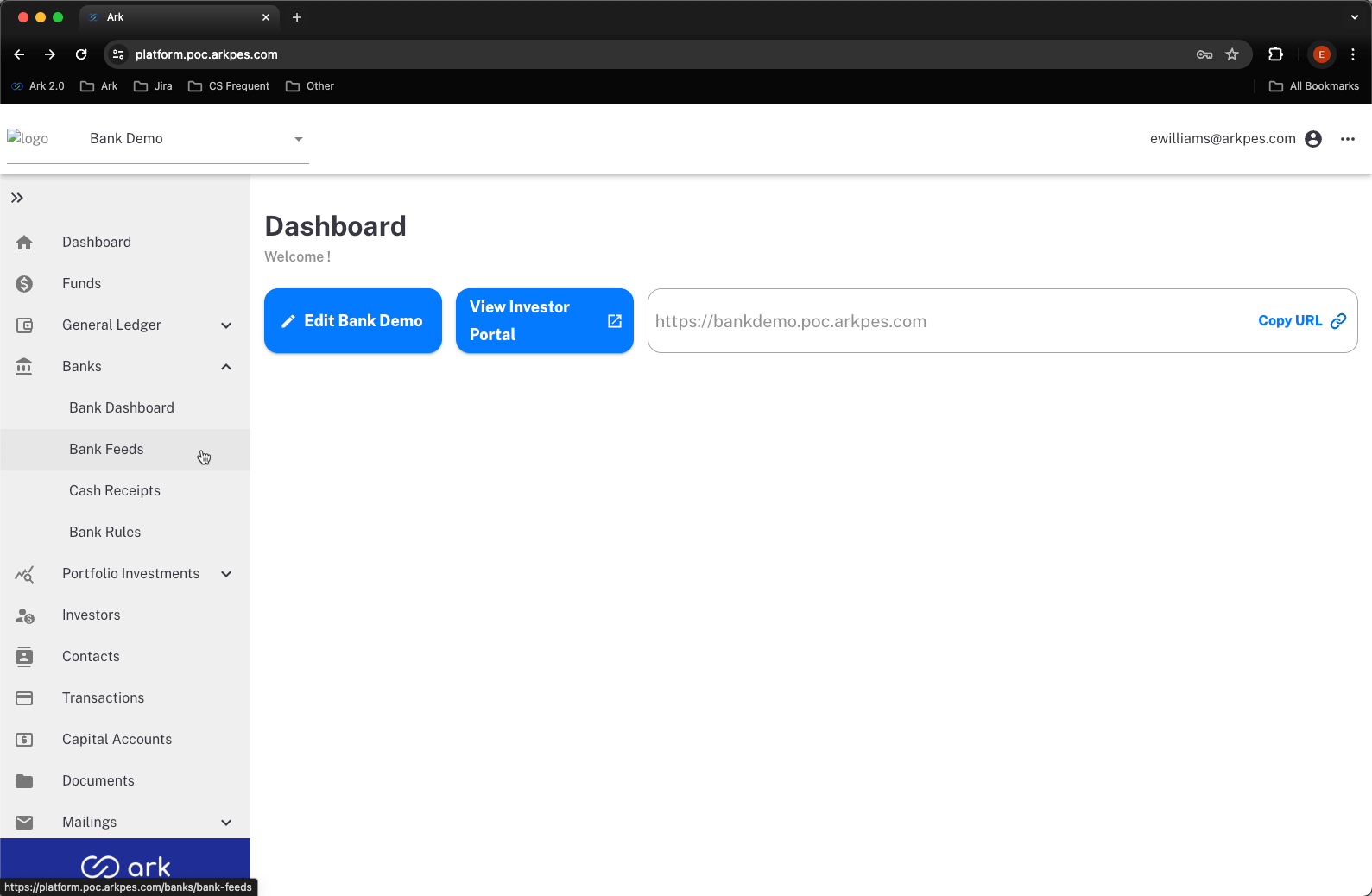
Task: Select Bank Dashboard submenu item
Action: 125,408
